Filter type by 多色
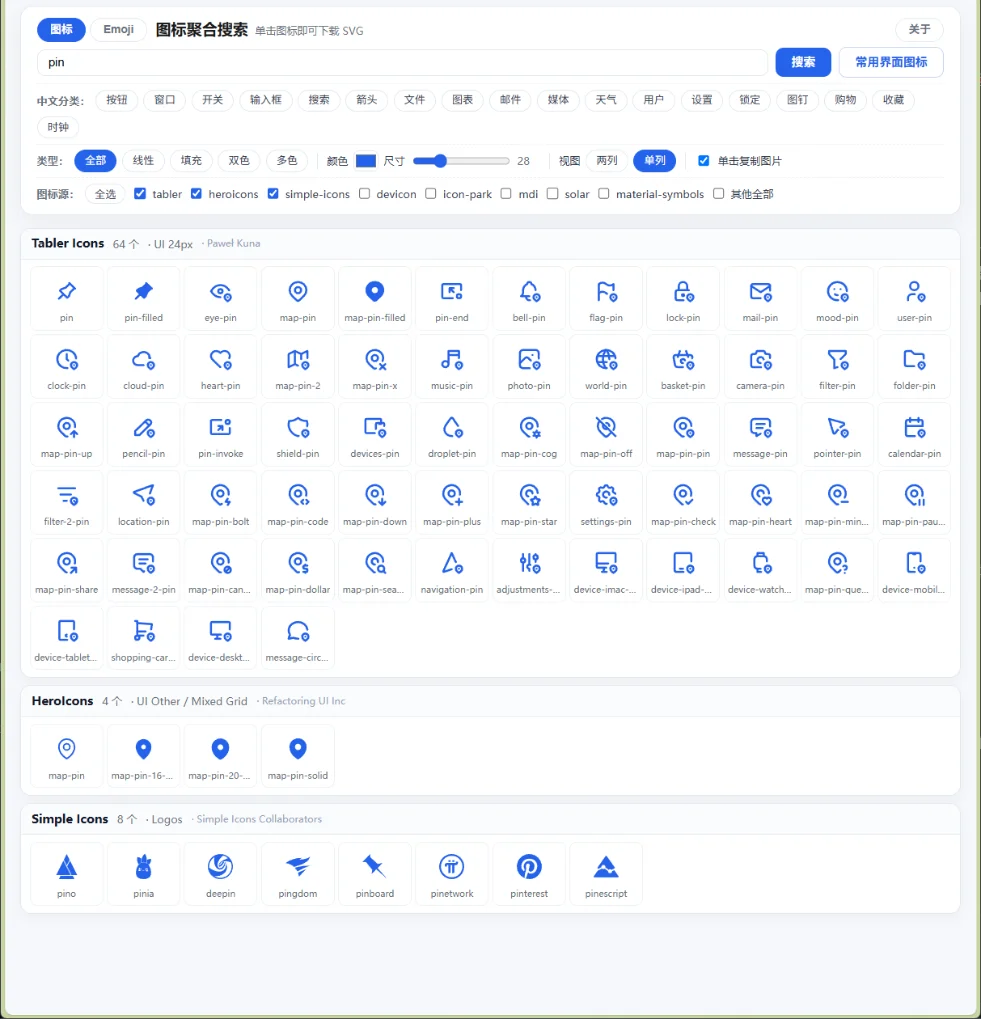Screen dimensions: 981x1019 [287, 161]
